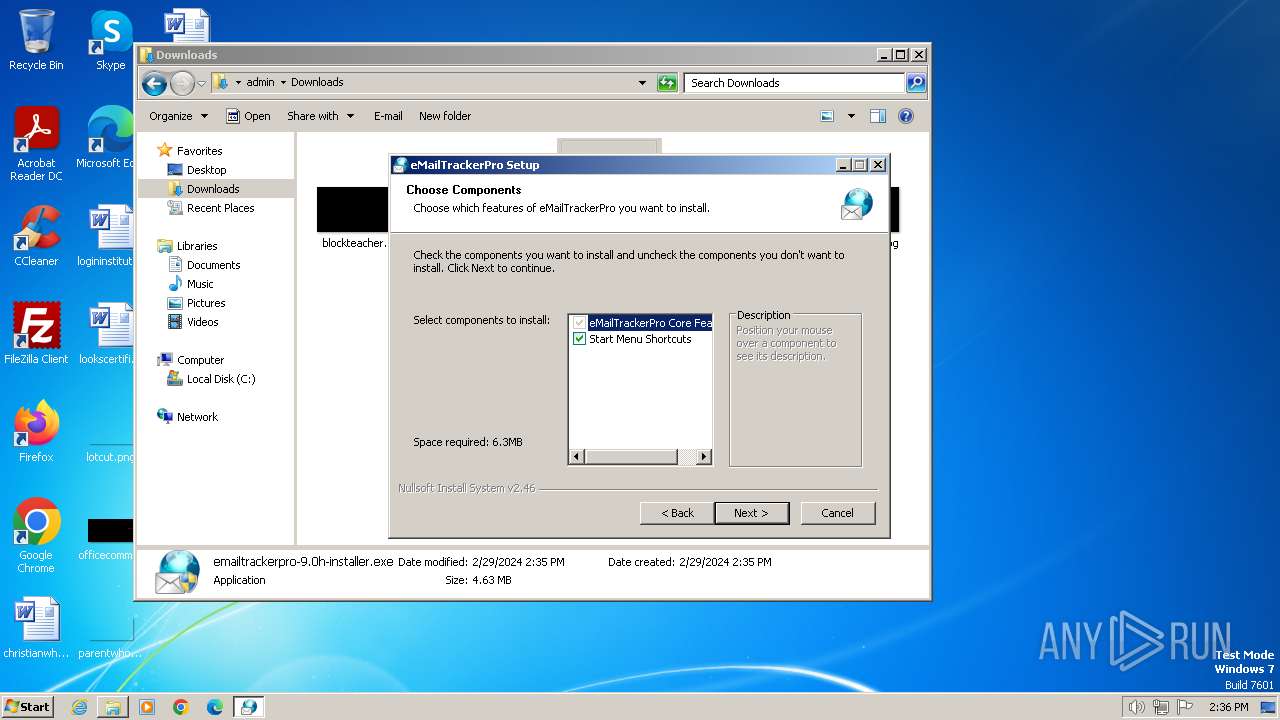This screenshot has height=720, width=1280.
Task: Select Computer in the navigation pane
Action: (200, 360)
